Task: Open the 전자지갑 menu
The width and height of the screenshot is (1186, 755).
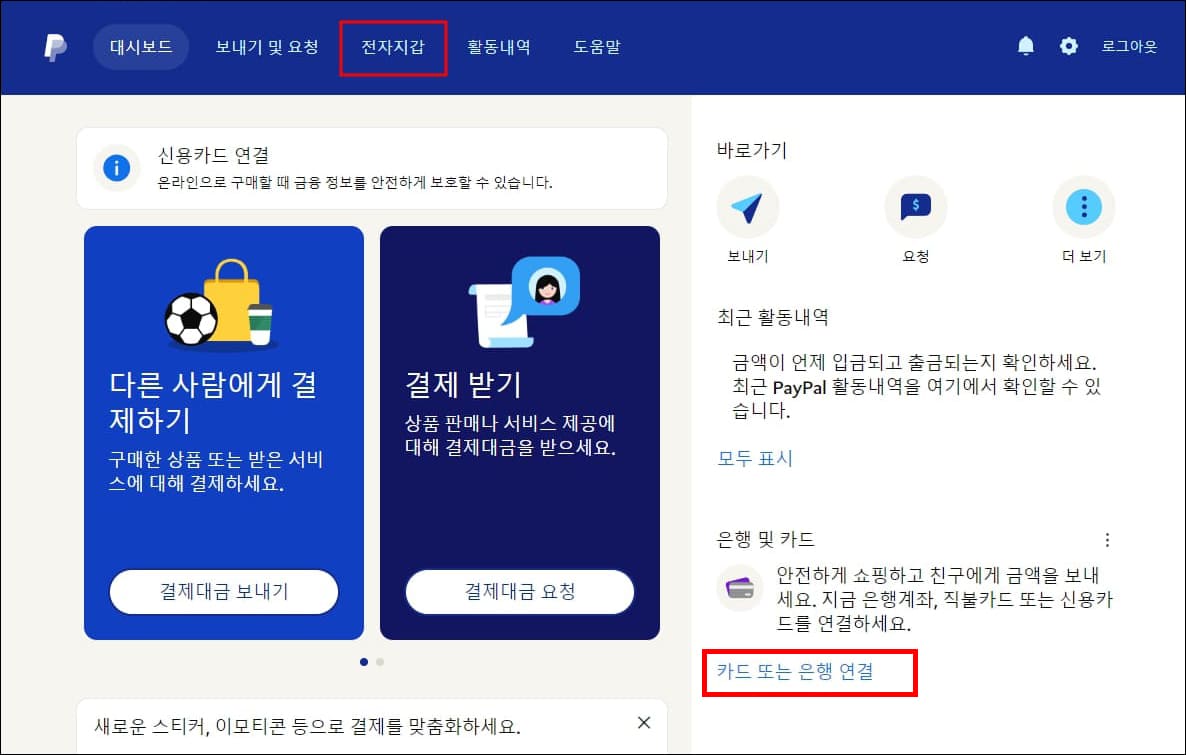Action: (x=393, y=46)
